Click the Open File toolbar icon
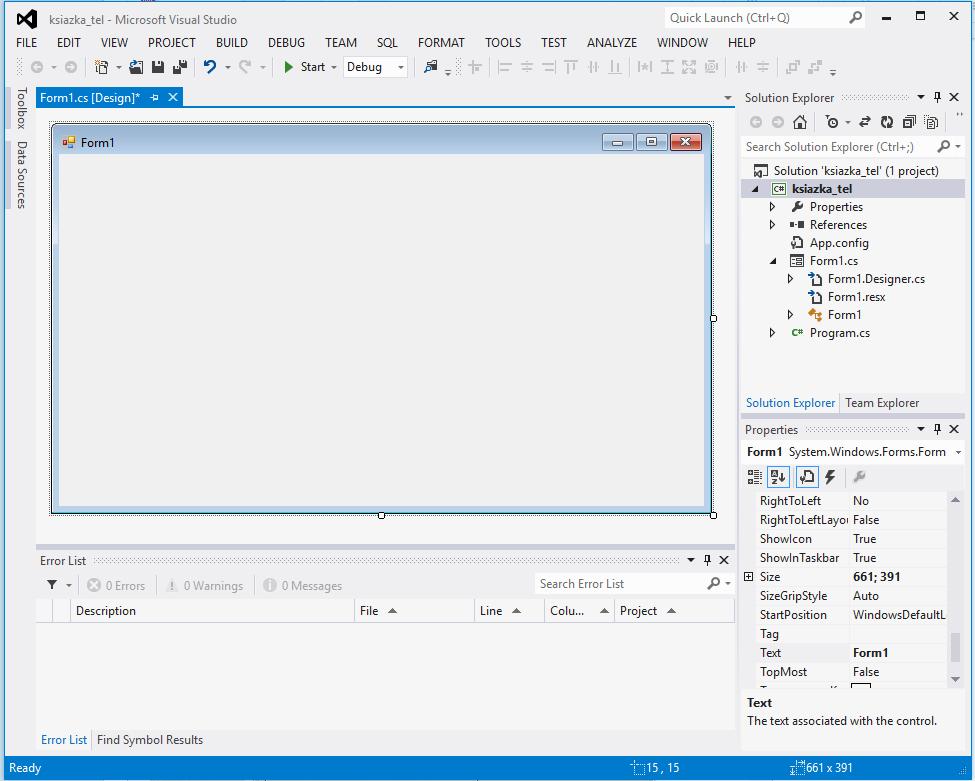This screenshot has width=975, height=781. [x=136, y=67]
